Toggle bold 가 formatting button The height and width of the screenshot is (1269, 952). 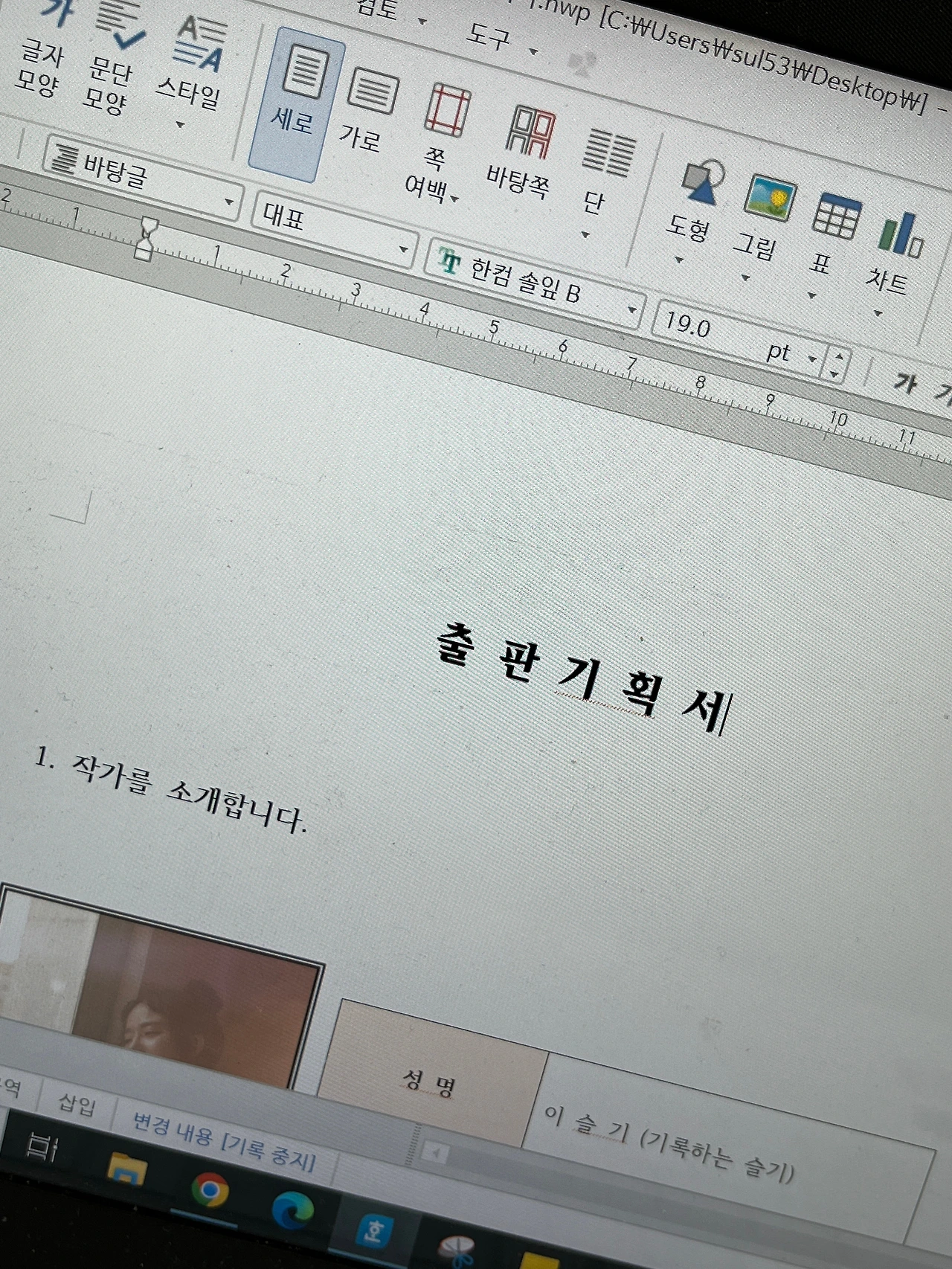904,384
